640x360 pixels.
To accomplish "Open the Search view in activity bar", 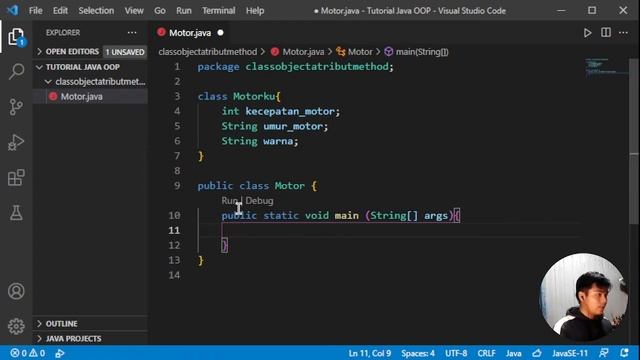I will pos(16,71).
